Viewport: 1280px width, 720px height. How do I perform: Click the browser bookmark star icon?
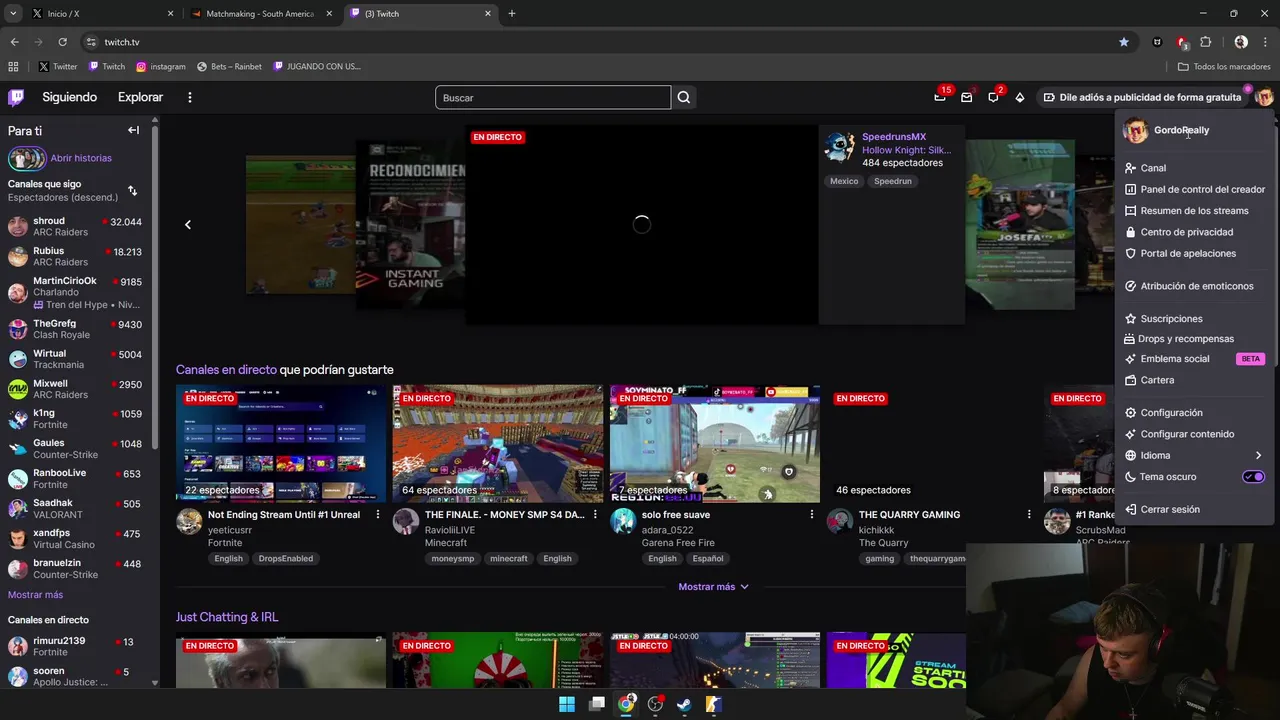coord(1124,42)
